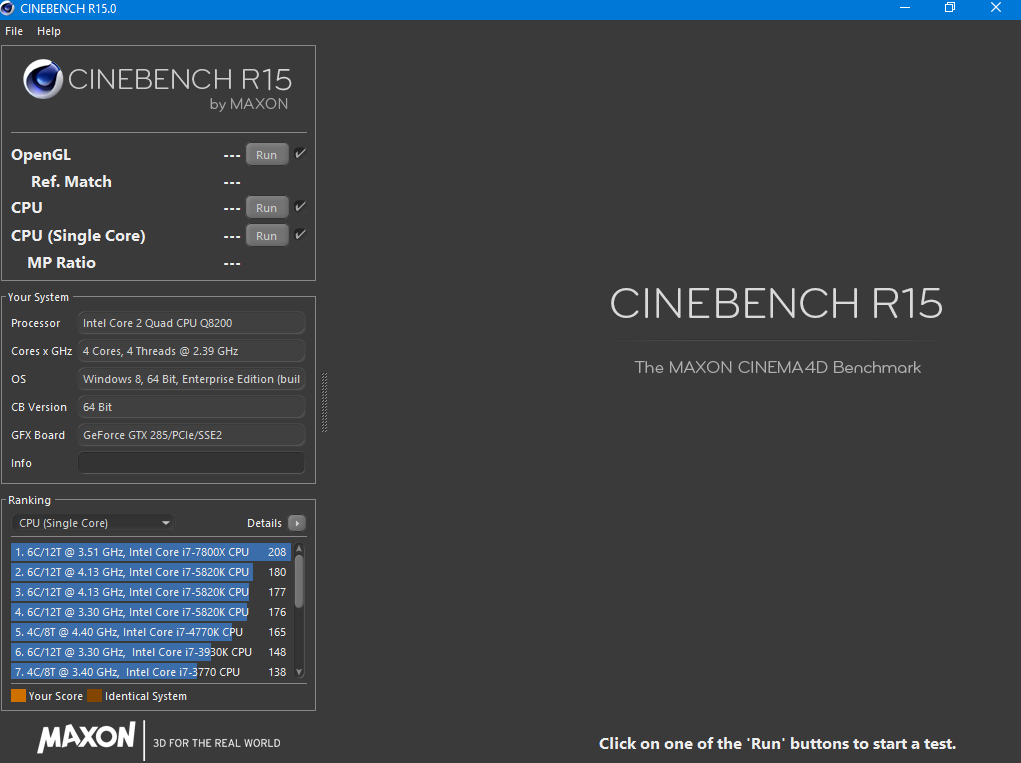Open the Help menu
Image resolution: width=1021 pixels, height=763 pixels.
(49, 31)
